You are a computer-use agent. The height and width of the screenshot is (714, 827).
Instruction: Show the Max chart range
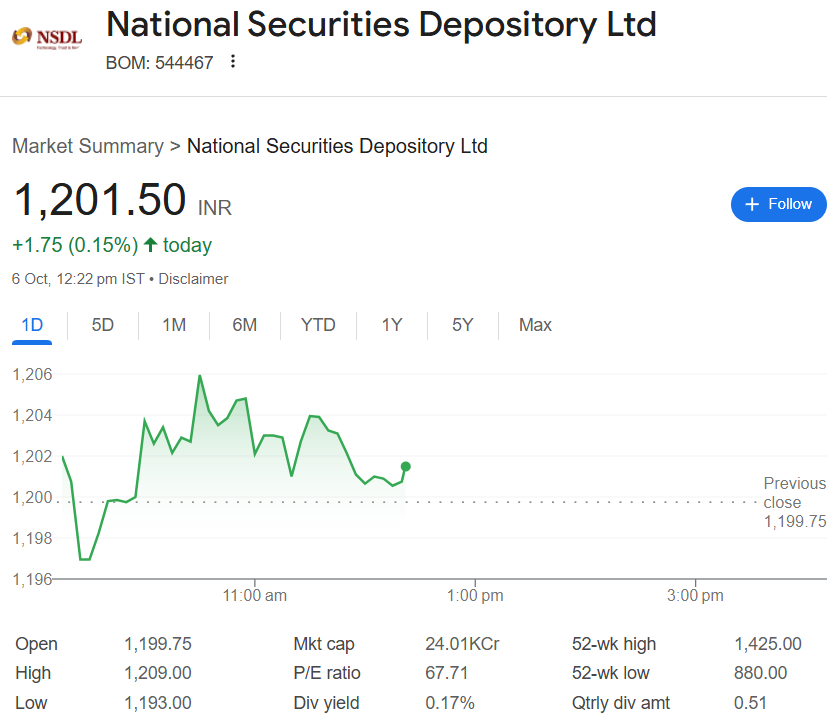click(x=535, y=325)
